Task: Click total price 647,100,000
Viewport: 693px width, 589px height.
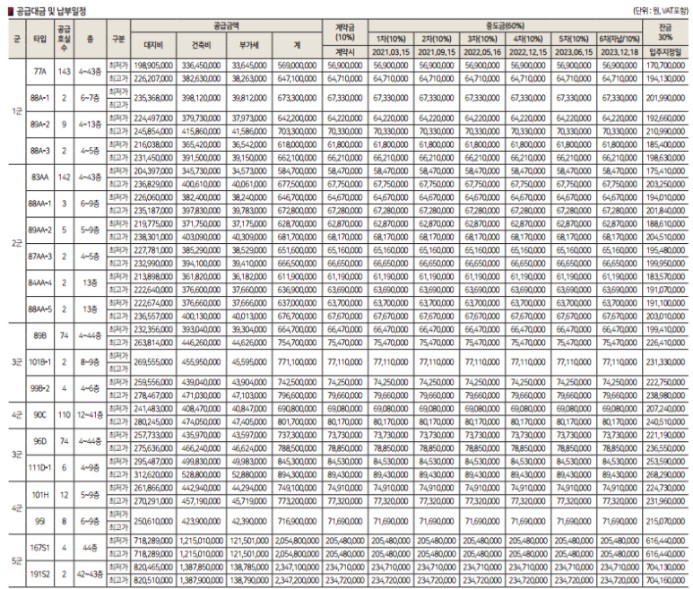Action: pyautogui.click(x=297, y=79)
